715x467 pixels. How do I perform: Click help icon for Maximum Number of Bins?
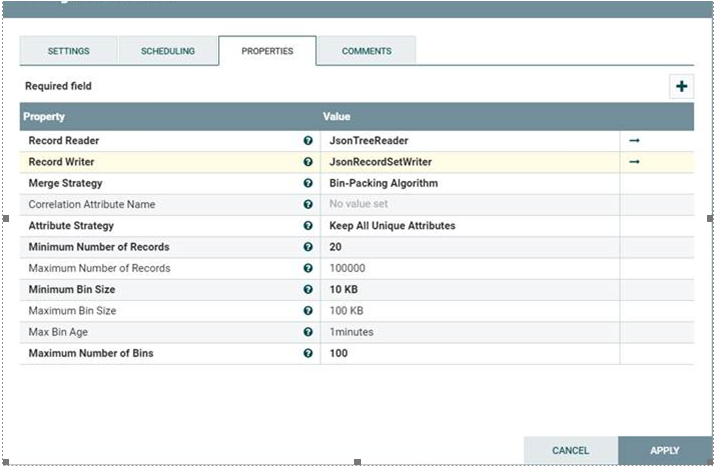tap(308, 353)
